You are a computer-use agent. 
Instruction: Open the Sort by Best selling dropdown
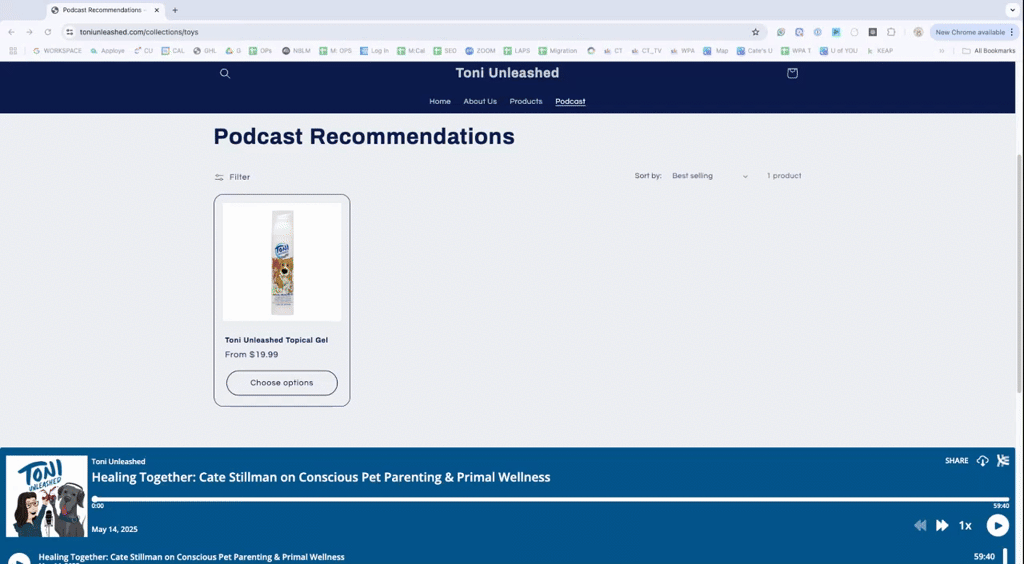pos(710,176)
